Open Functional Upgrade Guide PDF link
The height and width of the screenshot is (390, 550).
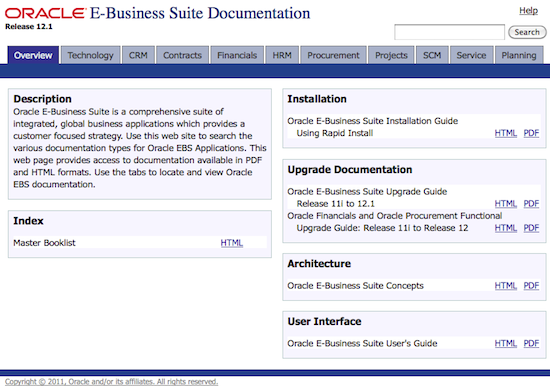pyautogui.click(x=531, y=228)
